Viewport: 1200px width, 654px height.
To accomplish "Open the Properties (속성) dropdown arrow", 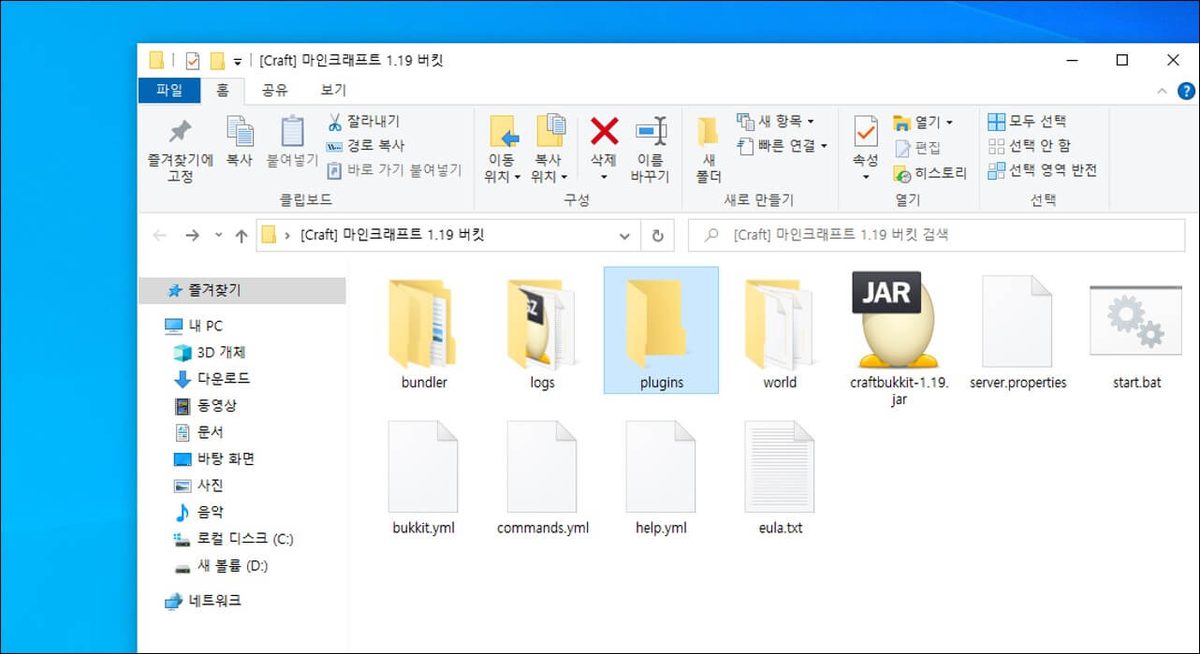I will (x=865, y=177).
